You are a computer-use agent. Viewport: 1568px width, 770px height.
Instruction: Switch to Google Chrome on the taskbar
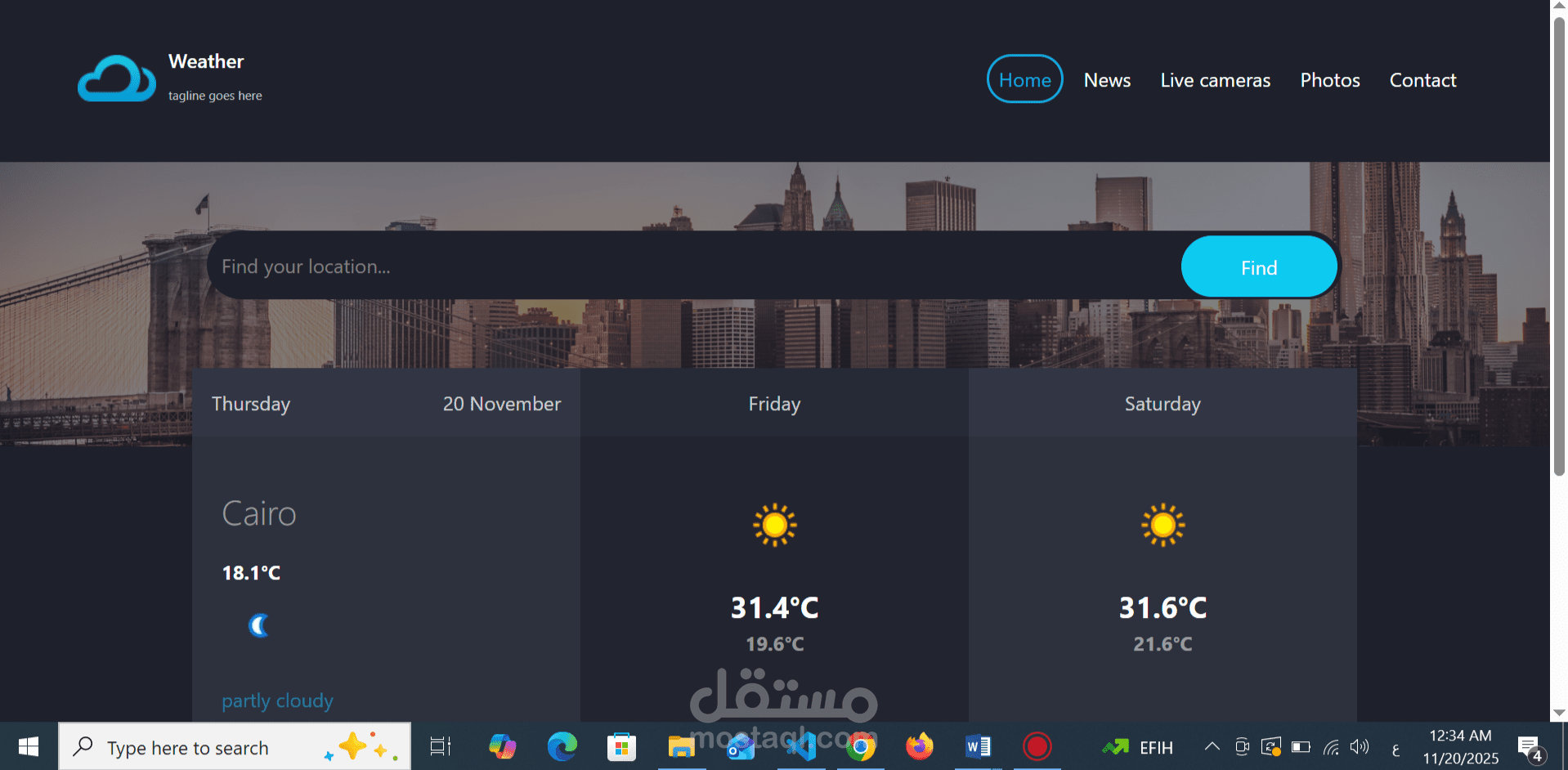point(860,746)
